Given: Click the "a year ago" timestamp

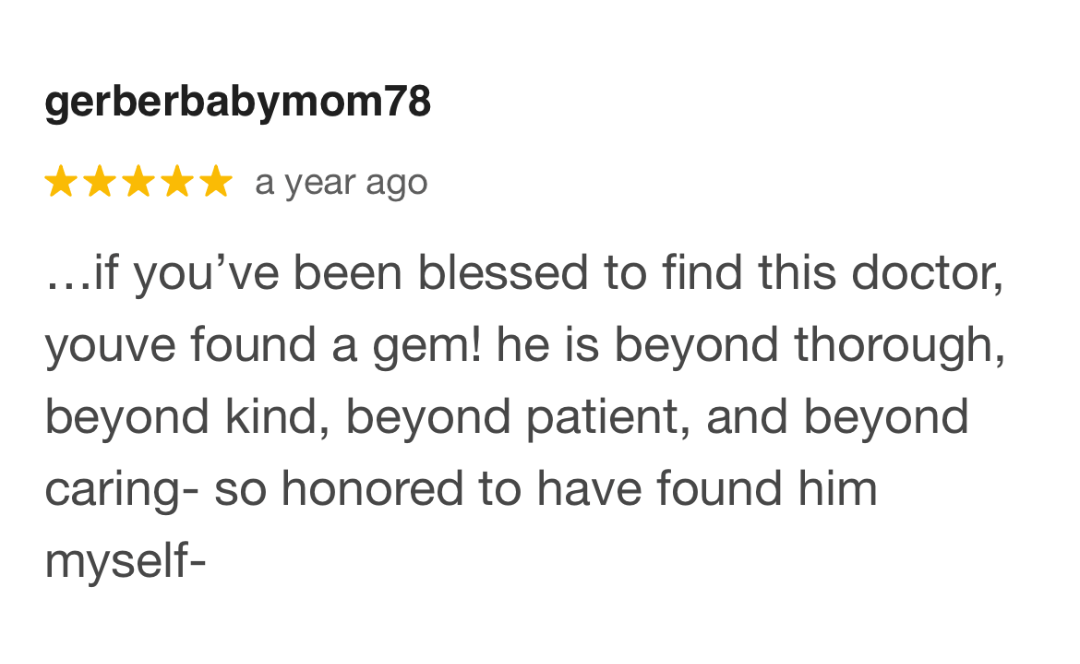Looking at the screenshot, I should tap(341, 183).
